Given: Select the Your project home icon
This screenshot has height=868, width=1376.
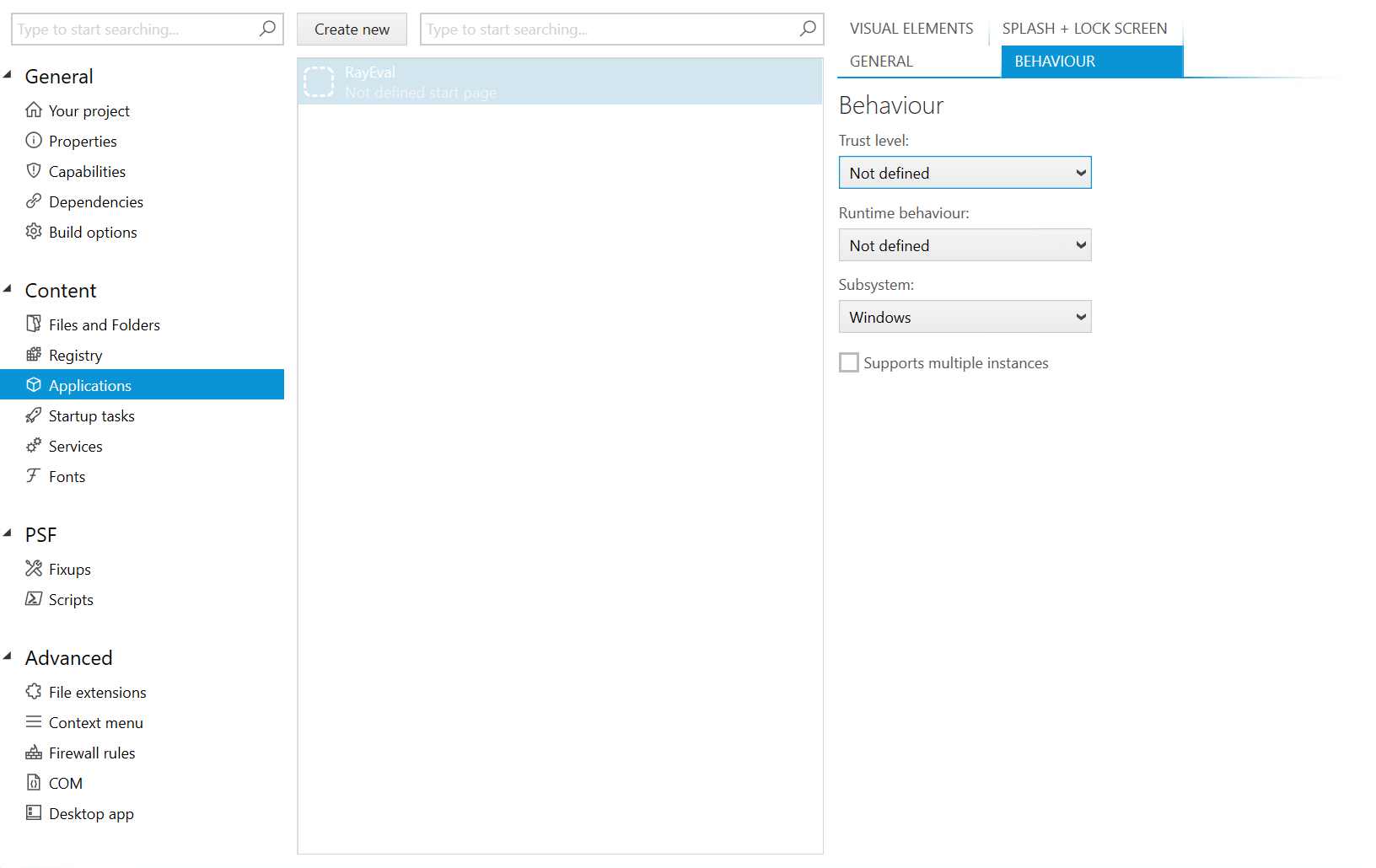Looking at the screenshot, I should click(34, 110).
